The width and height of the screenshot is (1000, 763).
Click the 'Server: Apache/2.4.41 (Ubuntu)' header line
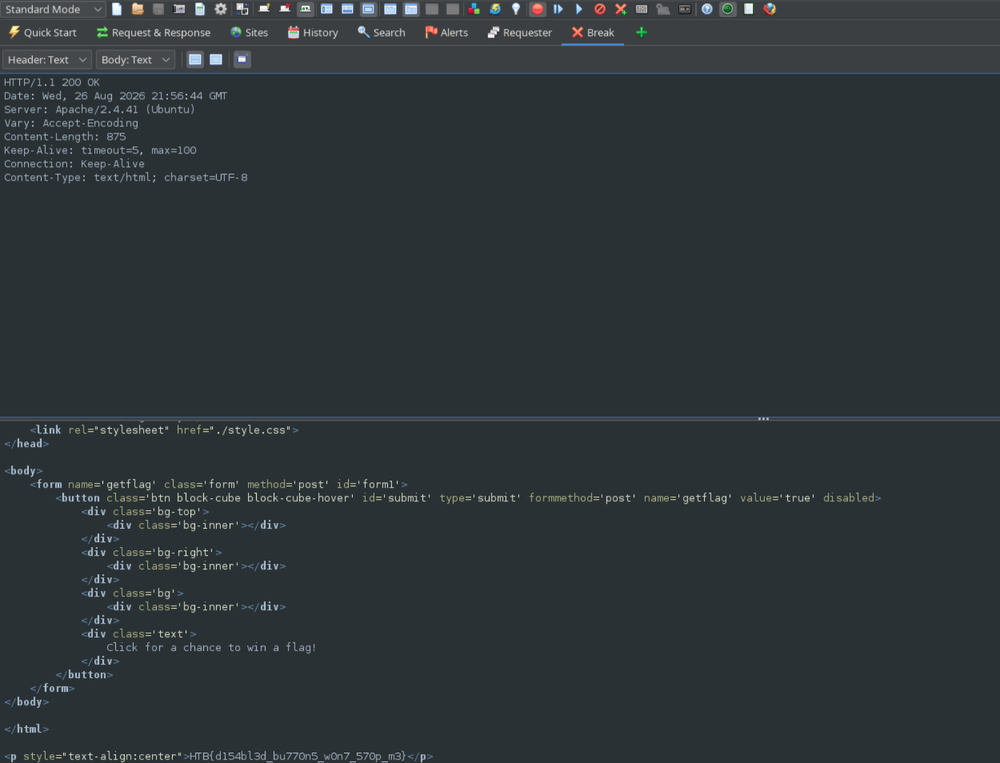click(99, 110)
